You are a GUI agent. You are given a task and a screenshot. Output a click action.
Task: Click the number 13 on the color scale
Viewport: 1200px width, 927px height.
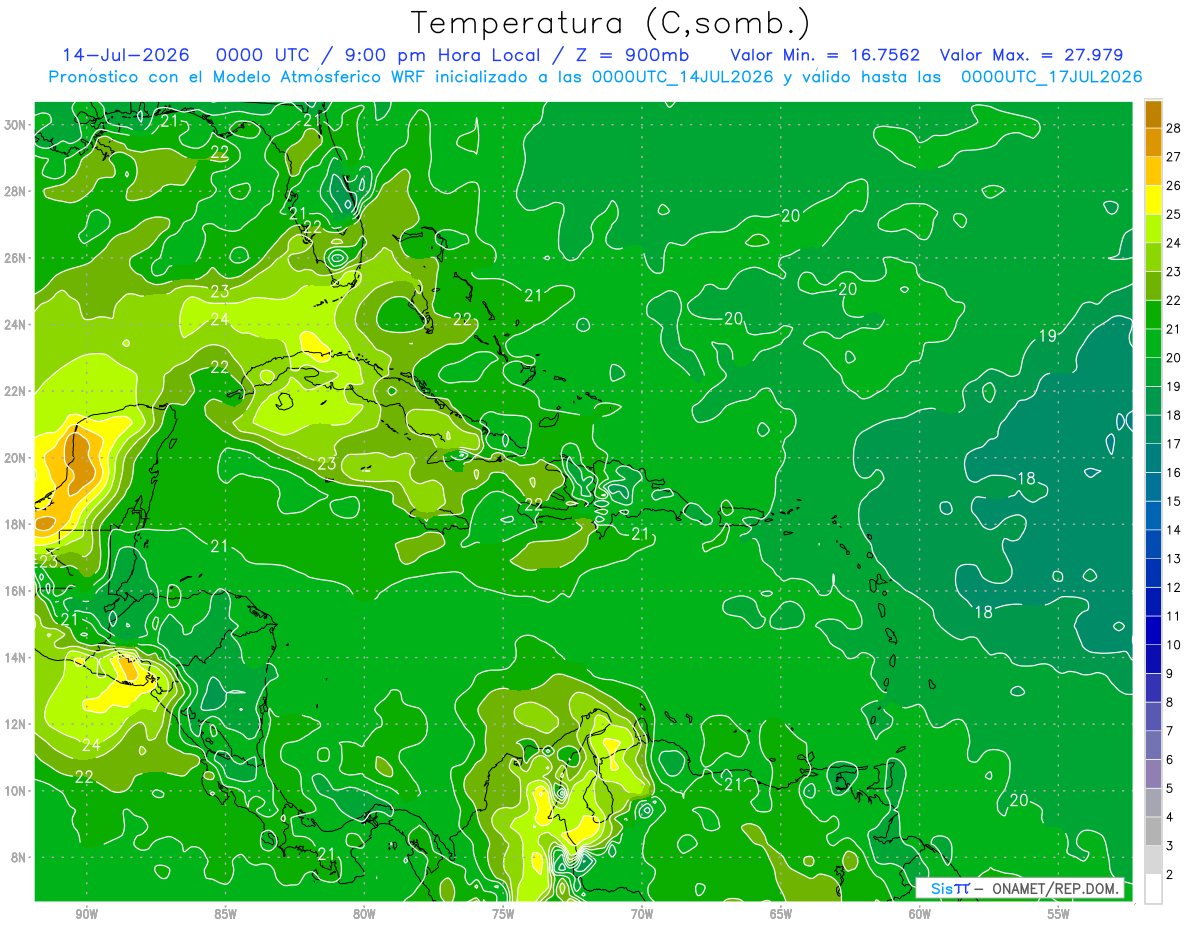(x=1173, y=559)
